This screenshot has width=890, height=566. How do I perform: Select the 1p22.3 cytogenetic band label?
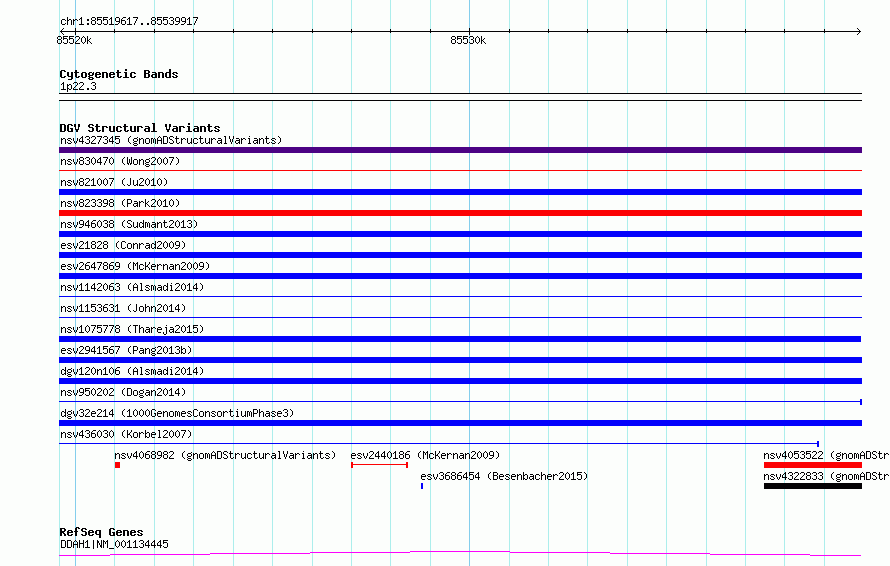78,87
